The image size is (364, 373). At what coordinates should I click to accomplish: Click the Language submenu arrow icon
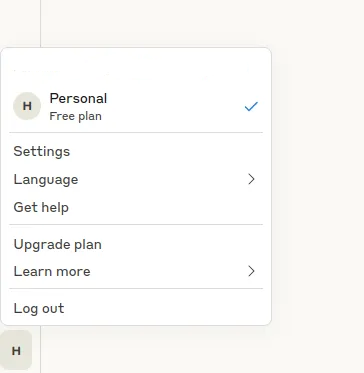[x=251, y=179]
